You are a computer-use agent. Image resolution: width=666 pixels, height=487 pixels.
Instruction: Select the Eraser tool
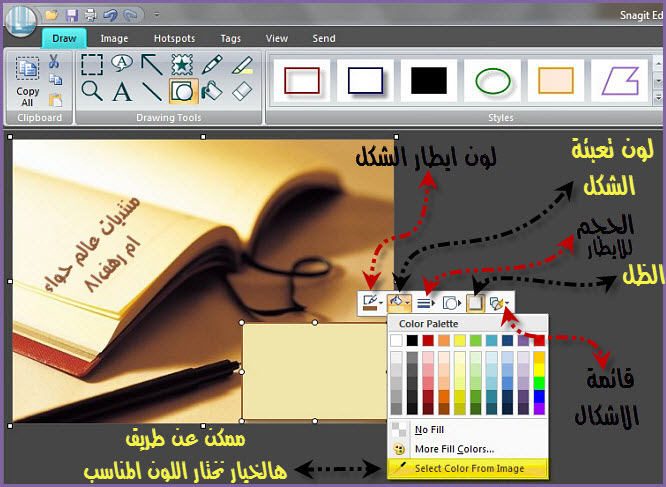point(242,92)
